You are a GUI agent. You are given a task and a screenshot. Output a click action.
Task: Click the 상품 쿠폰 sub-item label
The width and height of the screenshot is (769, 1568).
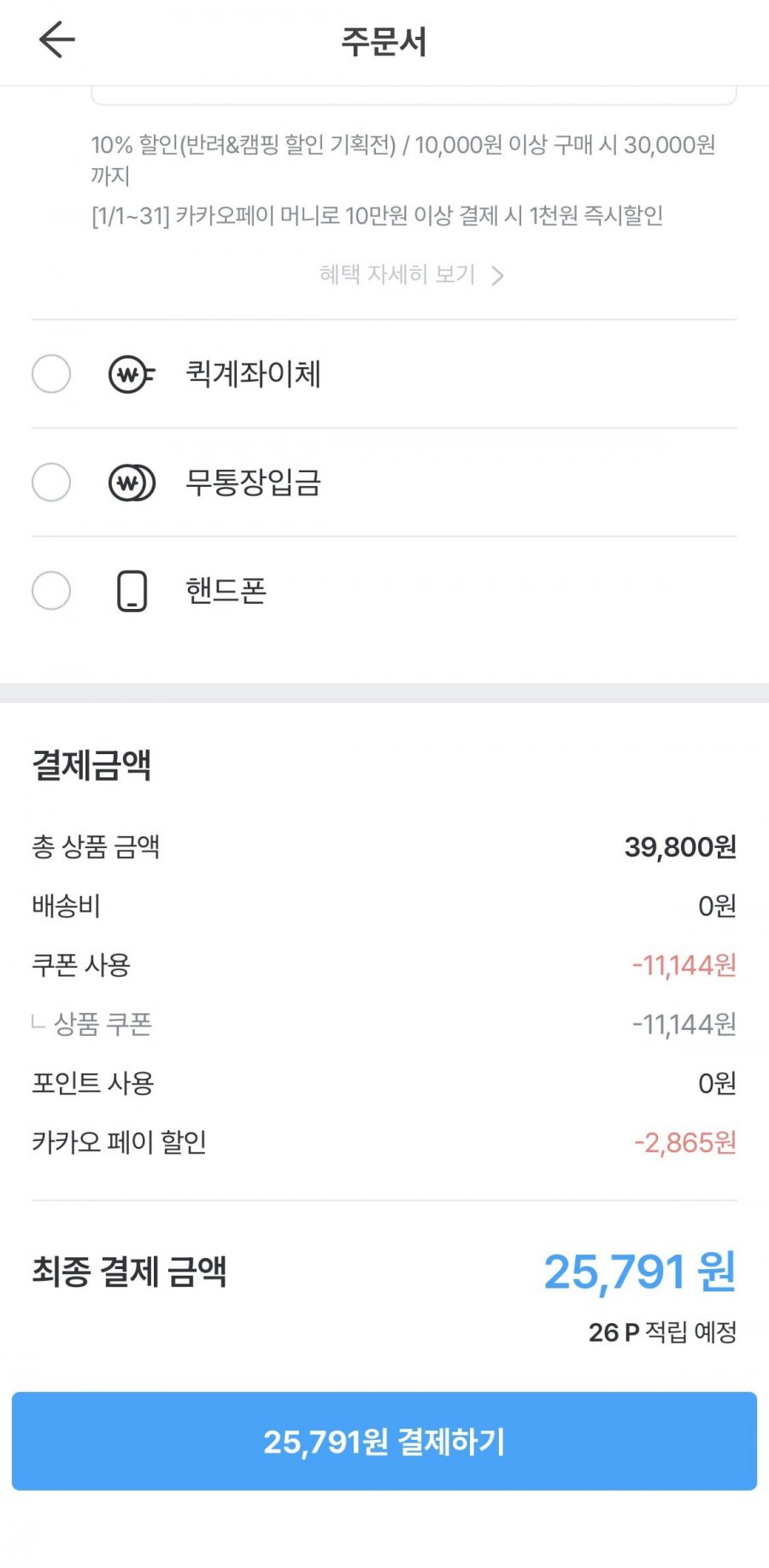click(x=103, y=1024)
